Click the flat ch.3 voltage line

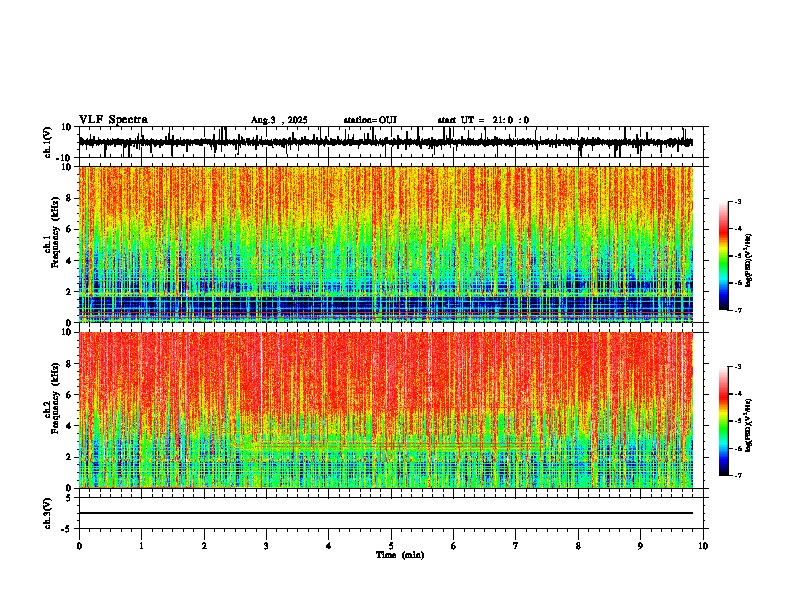tap(385, 513)
